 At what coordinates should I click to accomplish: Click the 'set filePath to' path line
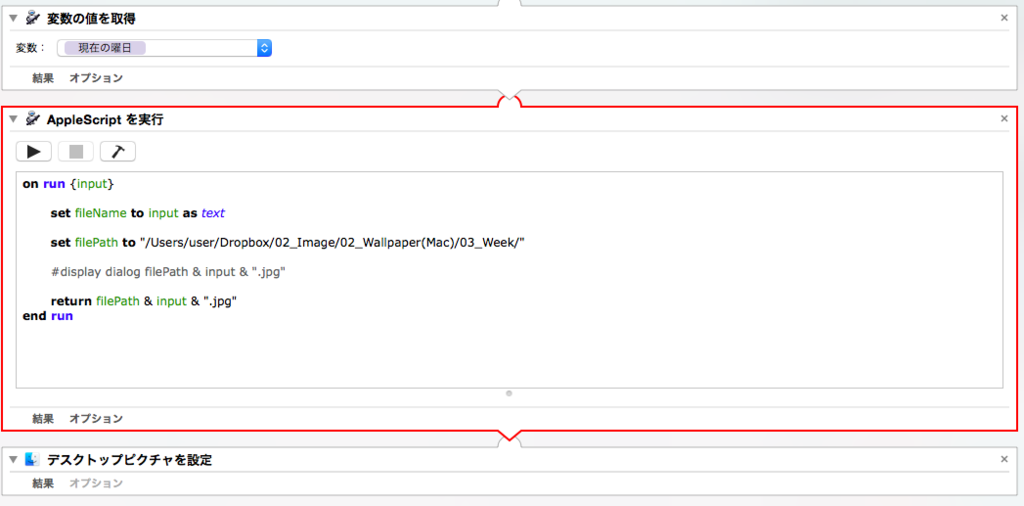tap(288, 243)
